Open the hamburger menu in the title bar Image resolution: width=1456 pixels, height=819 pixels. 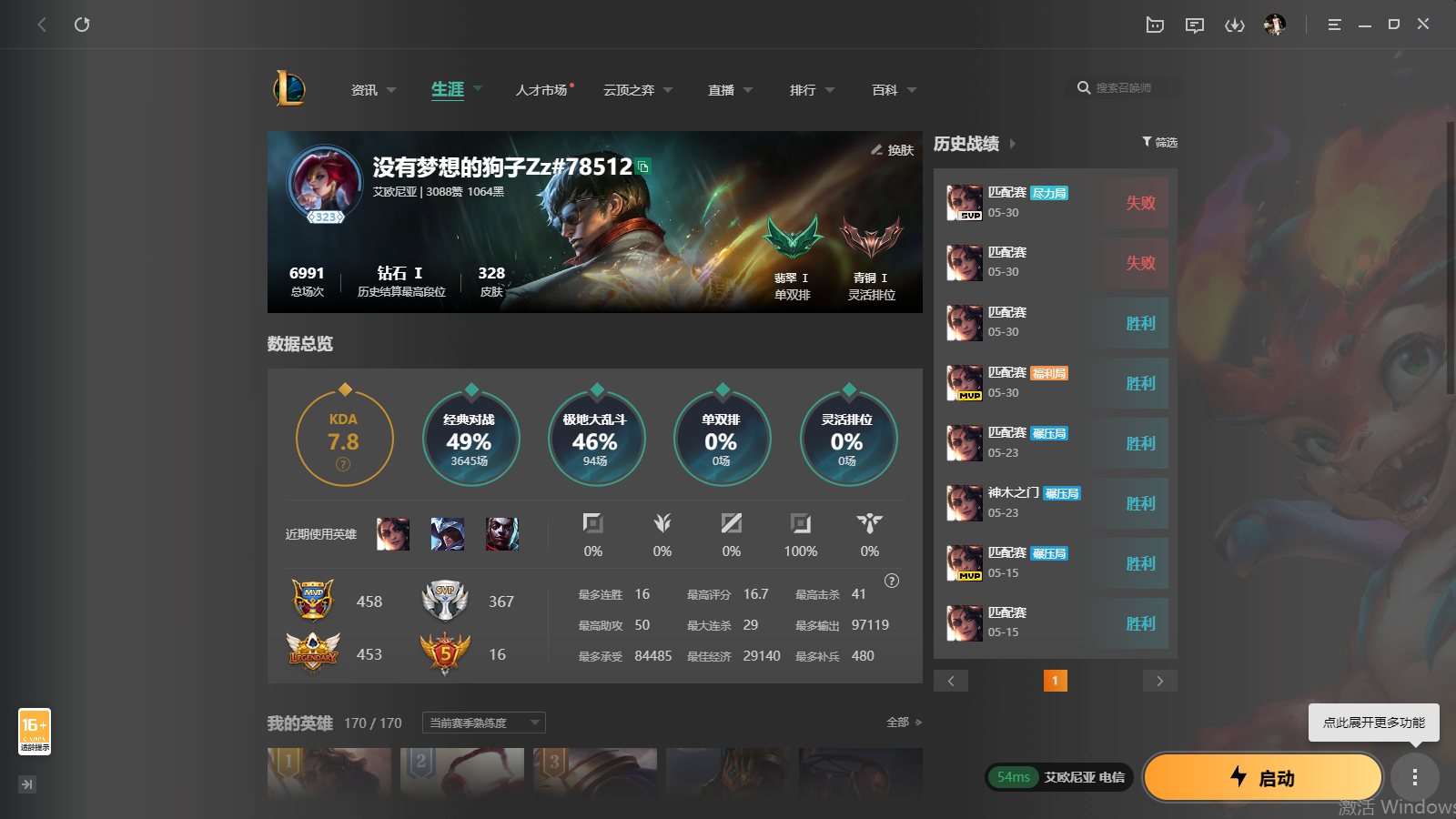1334,25
